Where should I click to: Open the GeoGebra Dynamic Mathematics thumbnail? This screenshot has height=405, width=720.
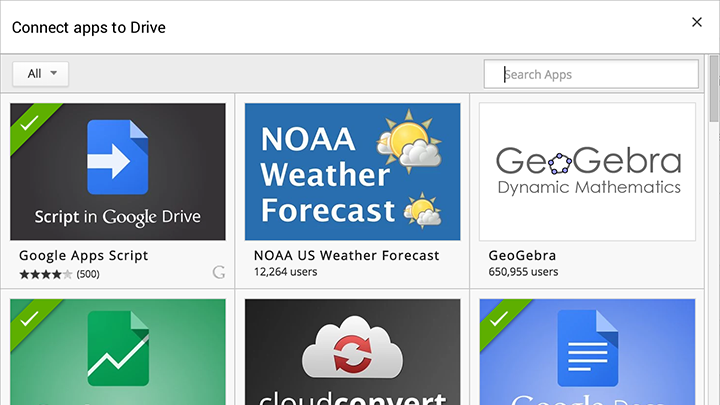click(587, 172)
